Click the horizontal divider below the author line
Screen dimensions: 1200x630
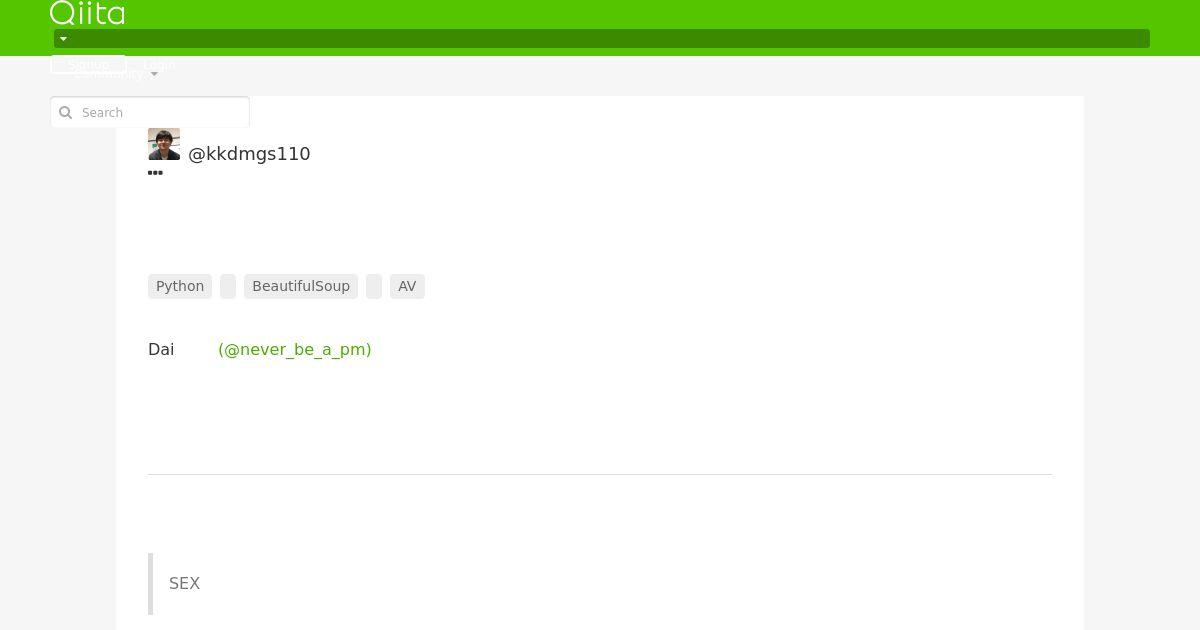click(x=600, y=474)
